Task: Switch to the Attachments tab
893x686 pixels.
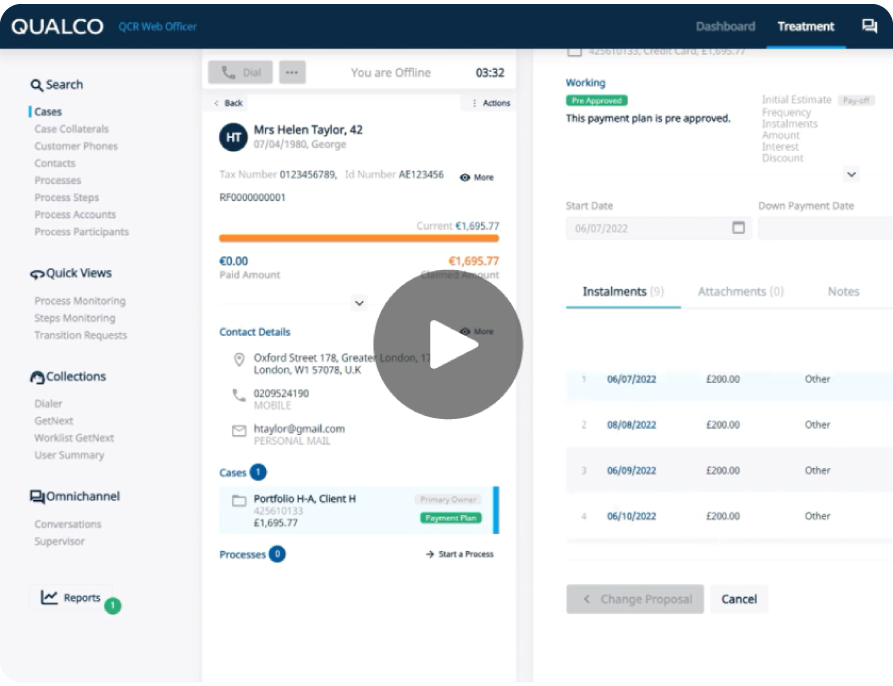Action: (x=739, y=291)
